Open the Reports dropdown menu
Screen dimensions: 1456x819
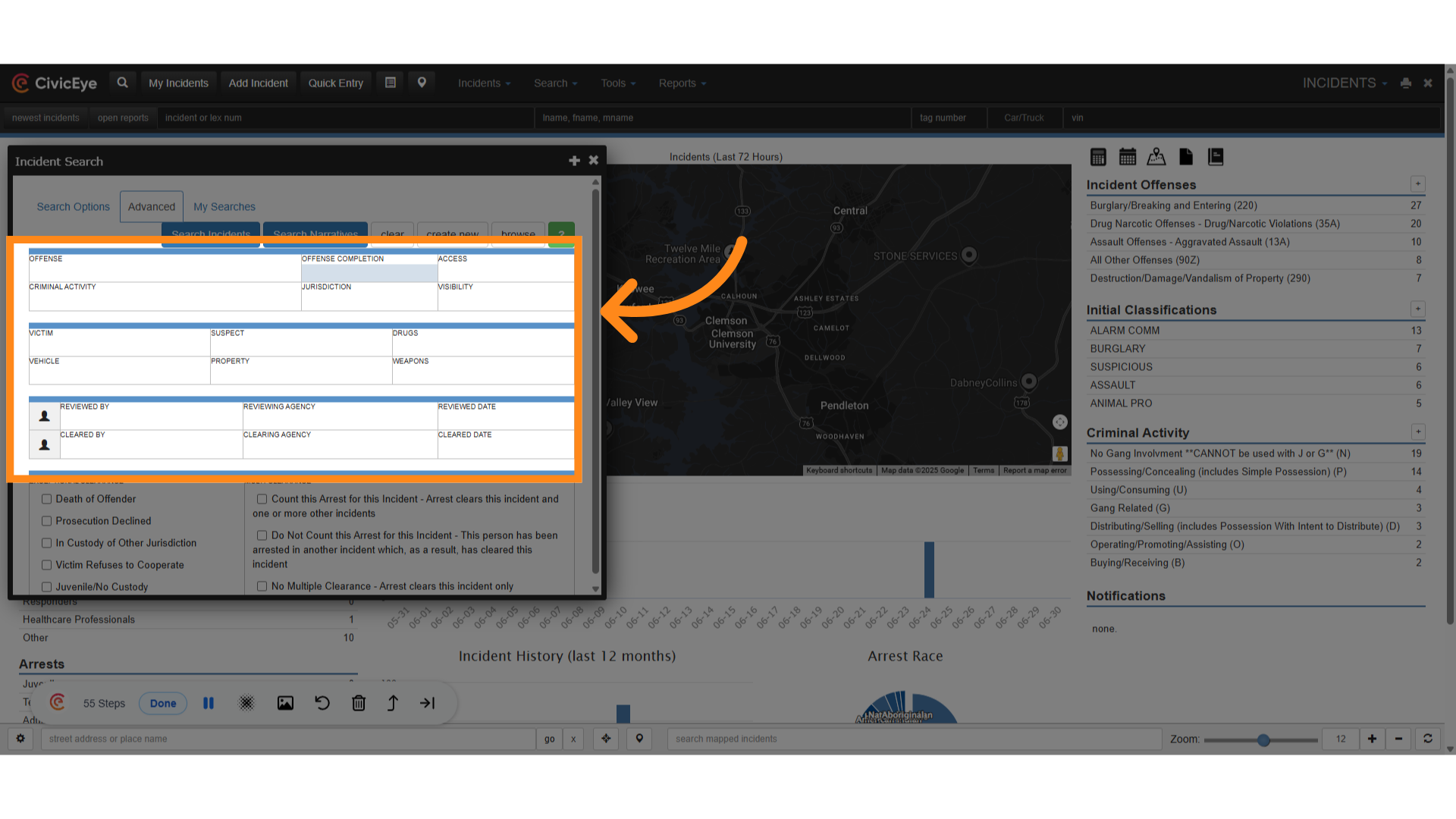coord(682,83)
